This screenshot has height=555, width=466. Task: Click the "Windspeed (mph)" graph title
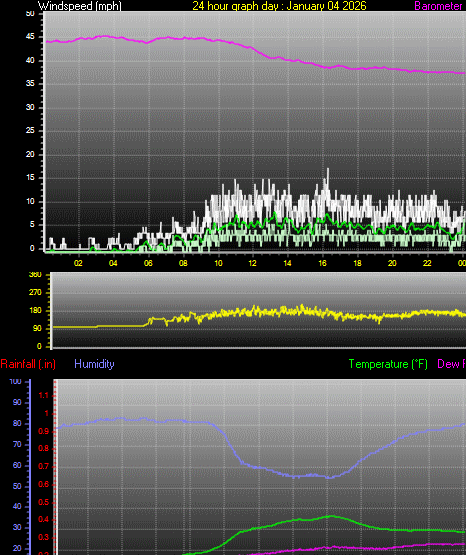(80, 6)
